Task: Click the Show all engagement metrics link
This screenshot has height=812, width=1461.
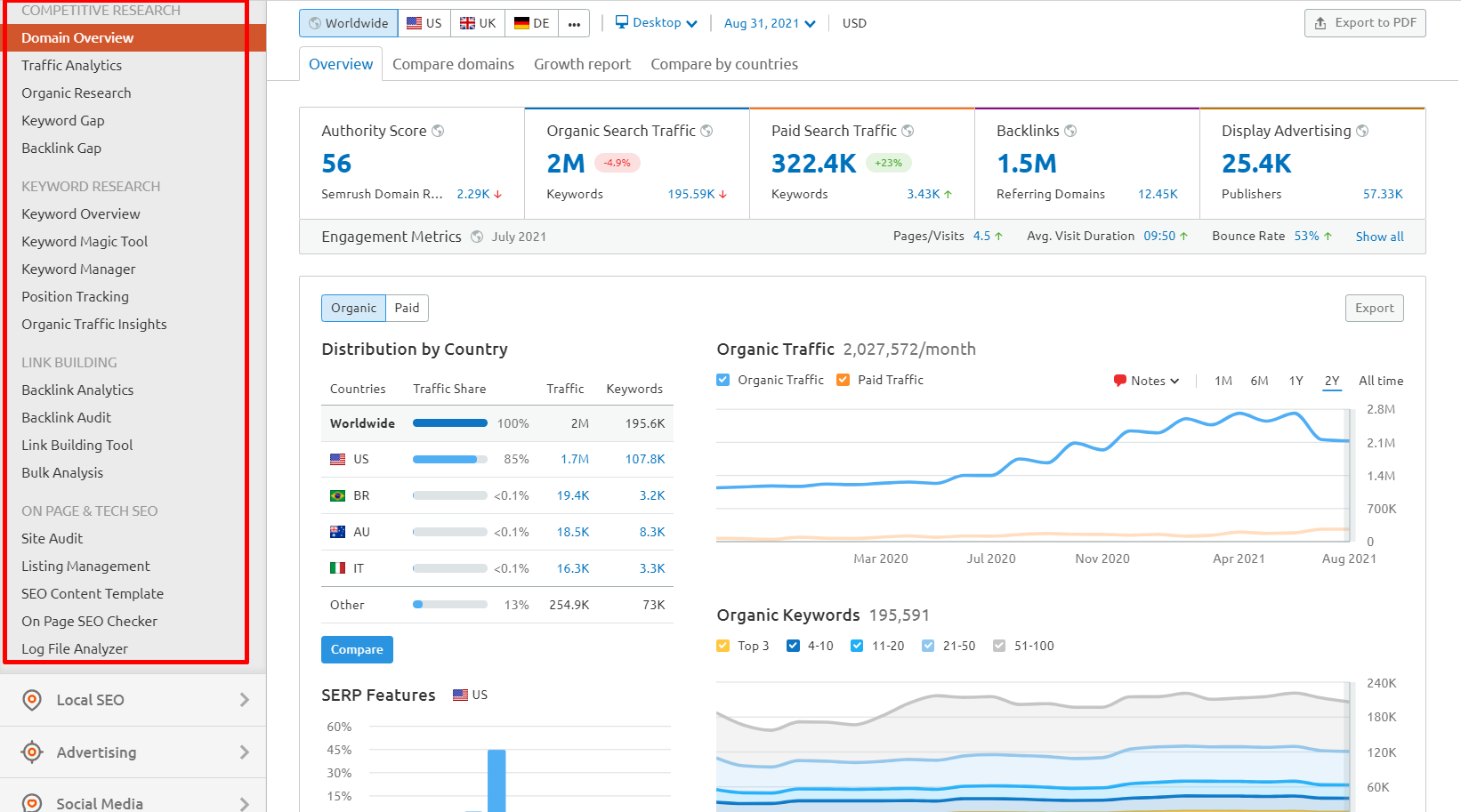Action: point(1378,236)
